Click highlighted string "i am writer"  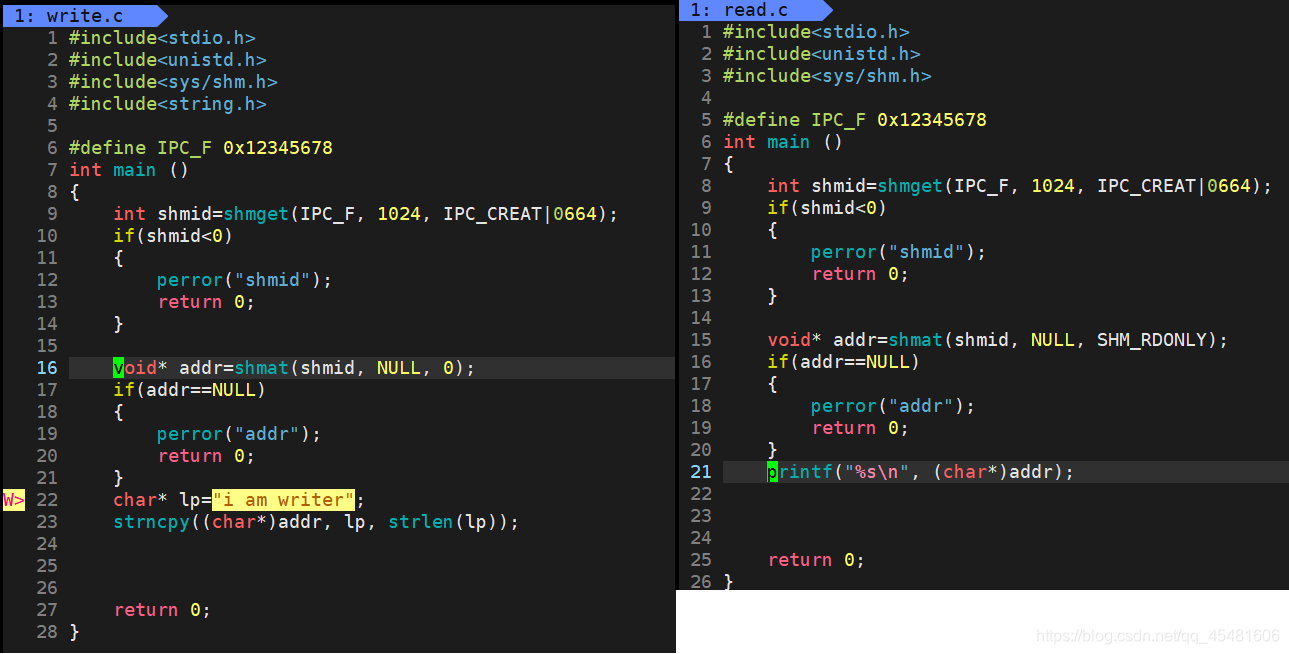click(284, 500)
